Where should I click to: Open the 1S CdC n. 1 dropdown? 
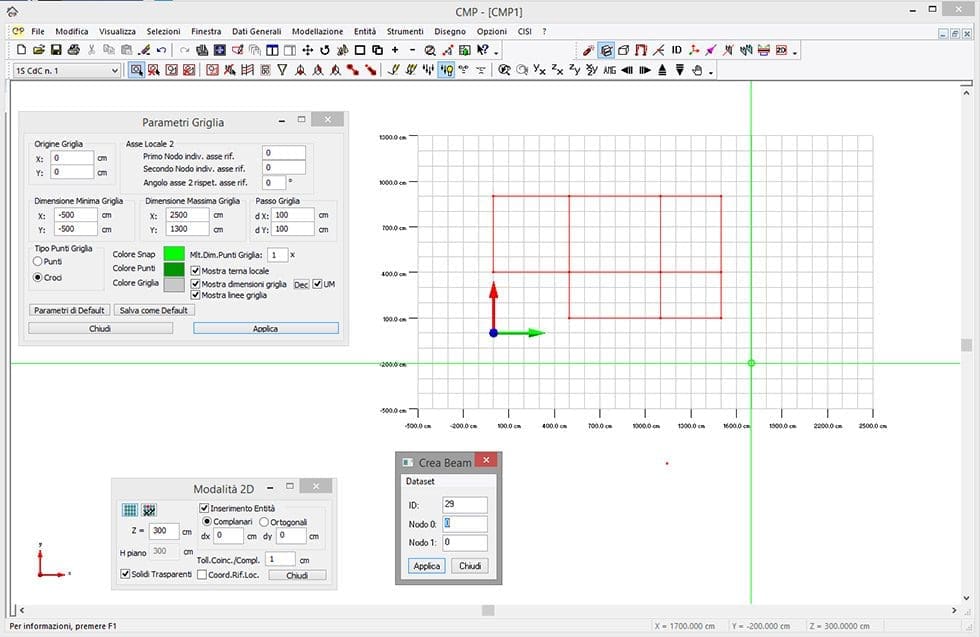click(x=114, y=70)
